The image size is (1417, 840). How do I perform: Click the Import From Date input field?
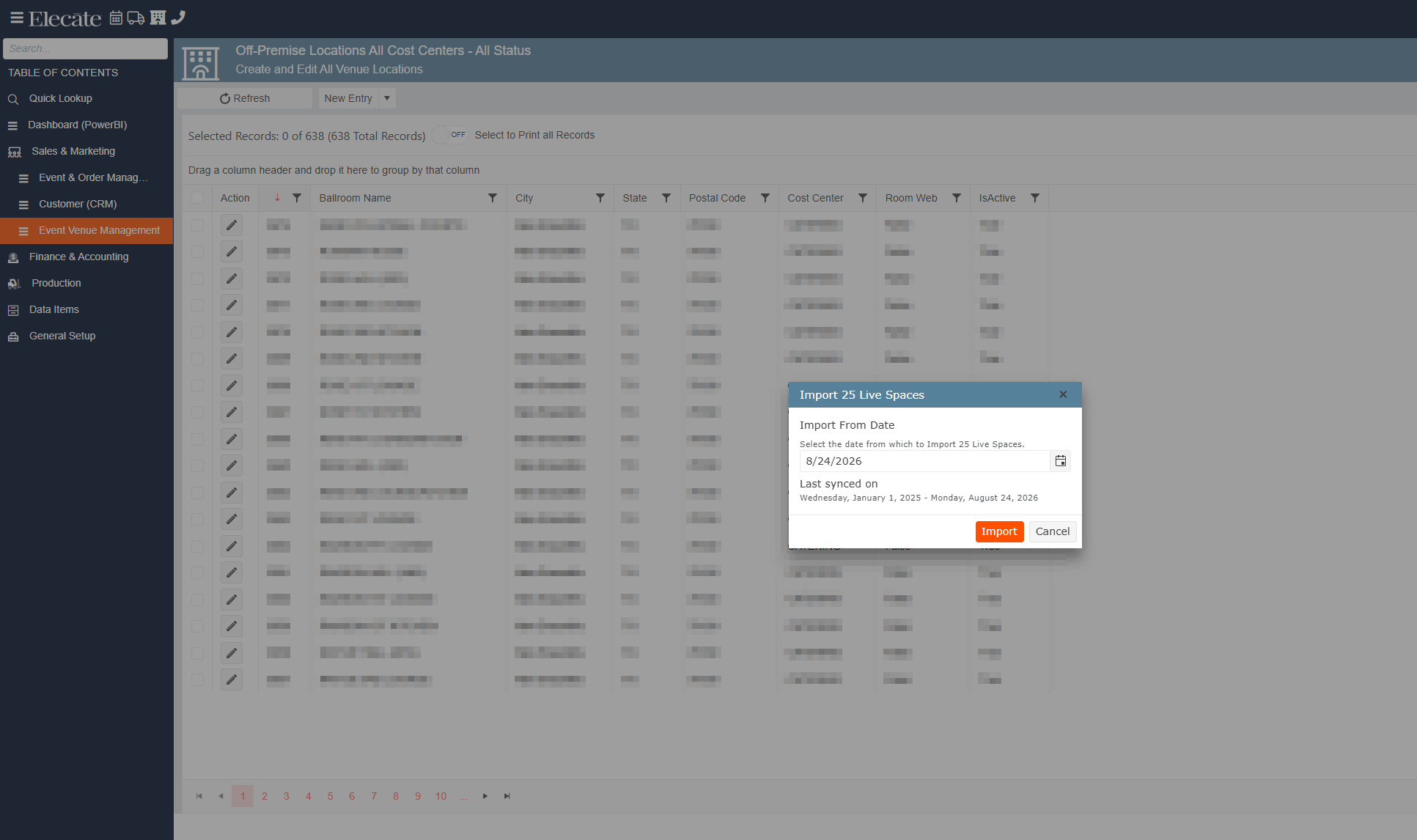point(925,461)
